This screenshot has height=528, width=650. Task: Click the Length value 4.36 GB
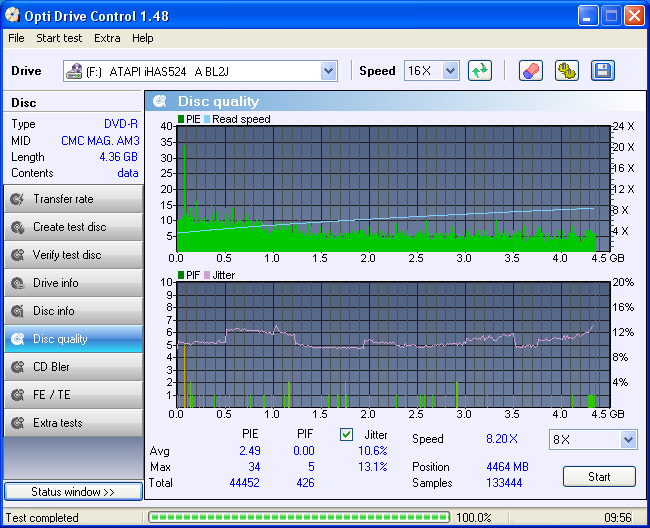click(x=118, y=157)
